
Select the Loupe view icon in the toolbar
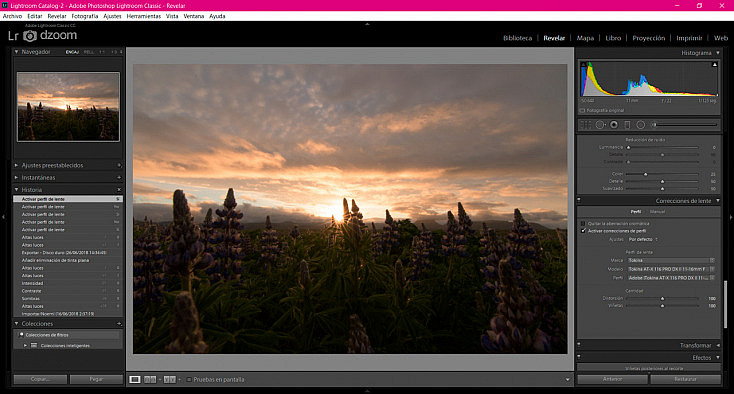point(135,379)
